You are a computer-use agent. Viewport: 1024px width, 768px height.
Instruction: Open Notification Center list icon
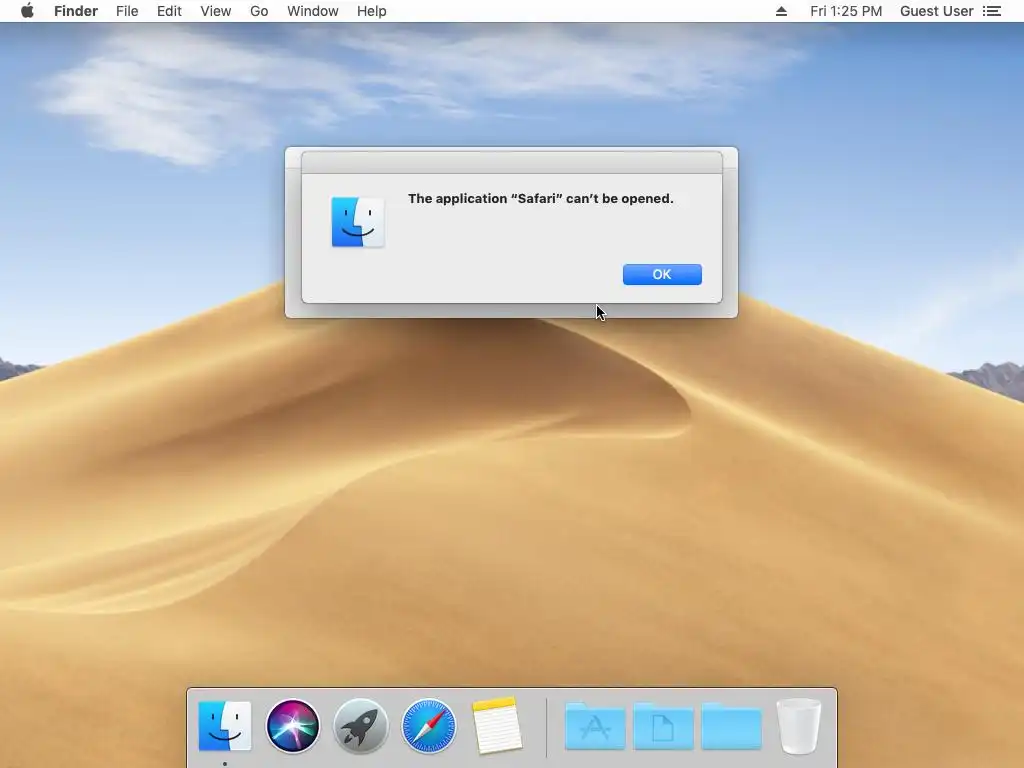[992, 11]
